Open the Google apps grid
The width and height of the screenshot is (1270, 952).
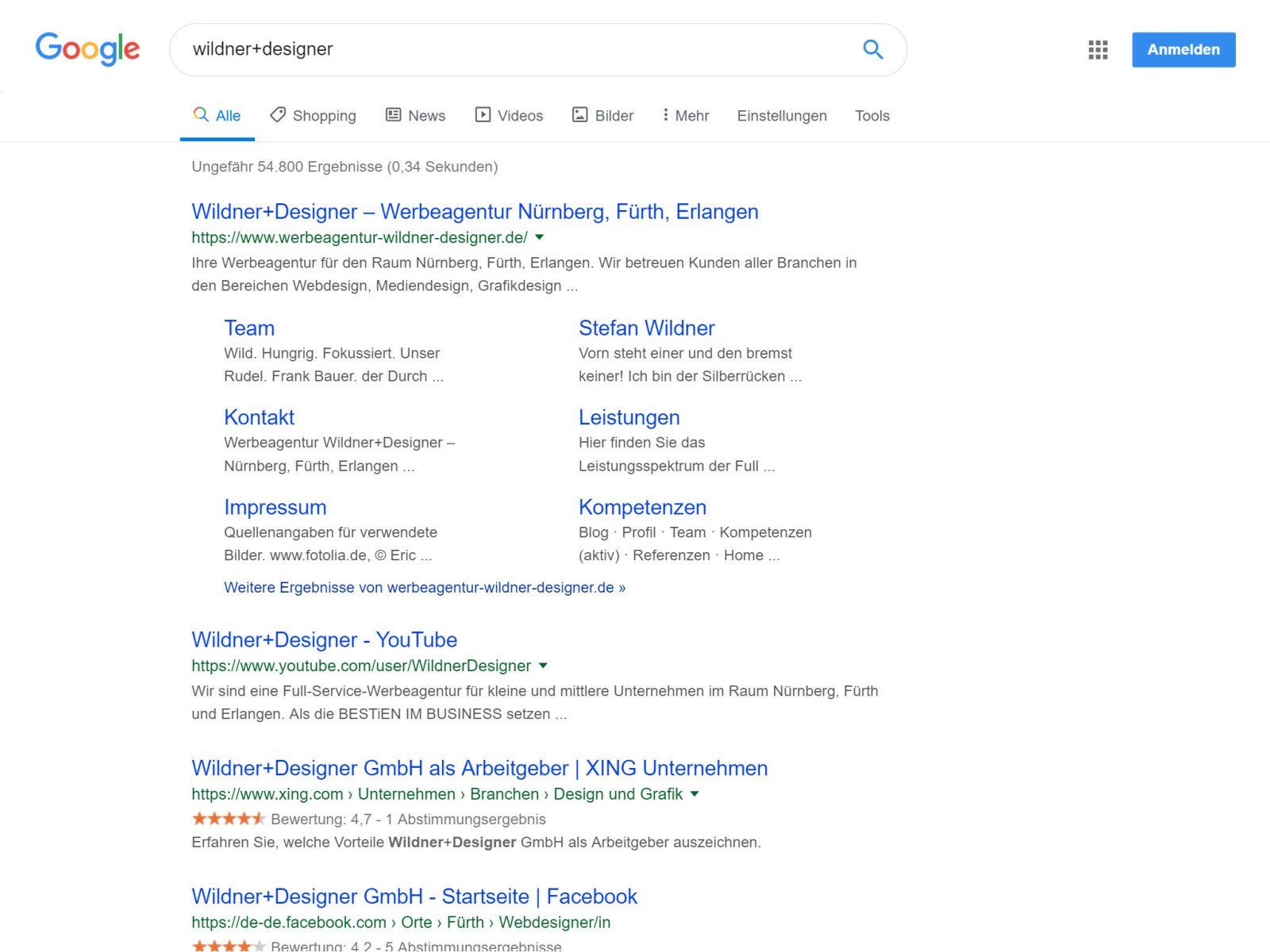coord(1097,49)
